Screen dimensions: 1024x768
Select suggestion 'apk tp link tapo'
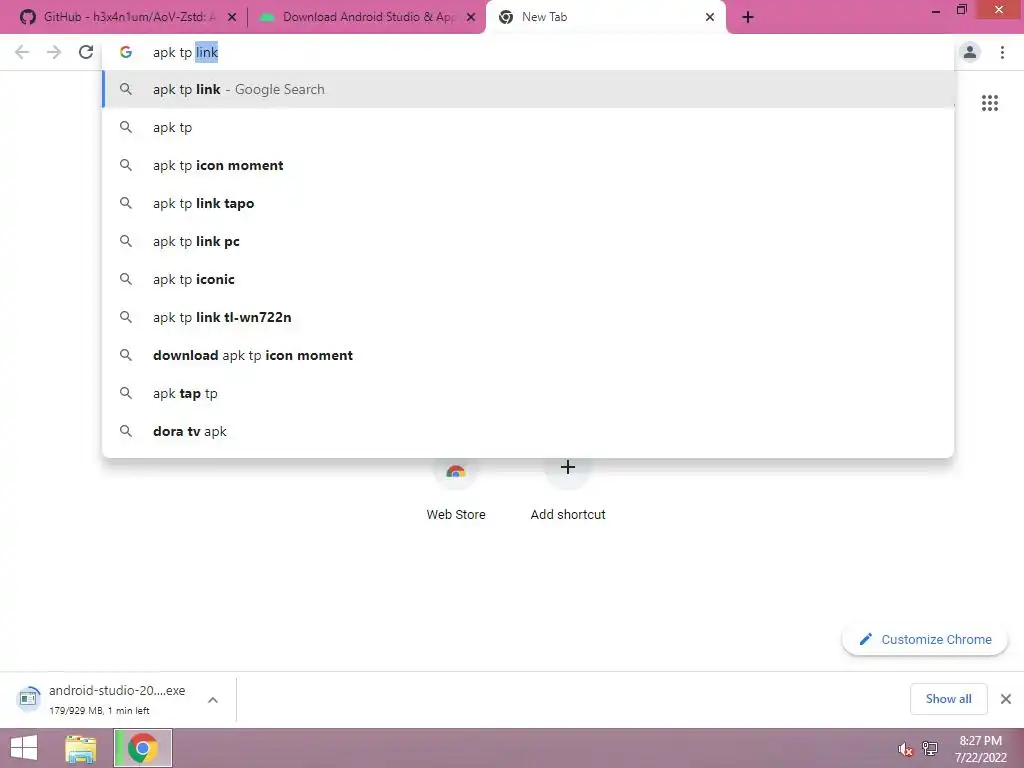pyautogui.click(x=528, y=203)
